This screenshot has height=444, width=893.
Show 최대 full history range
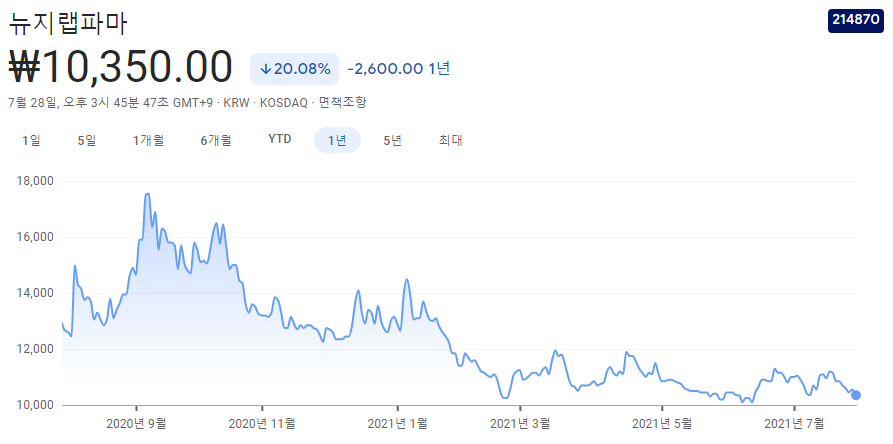pyautogui.click(x=450, y=140)
